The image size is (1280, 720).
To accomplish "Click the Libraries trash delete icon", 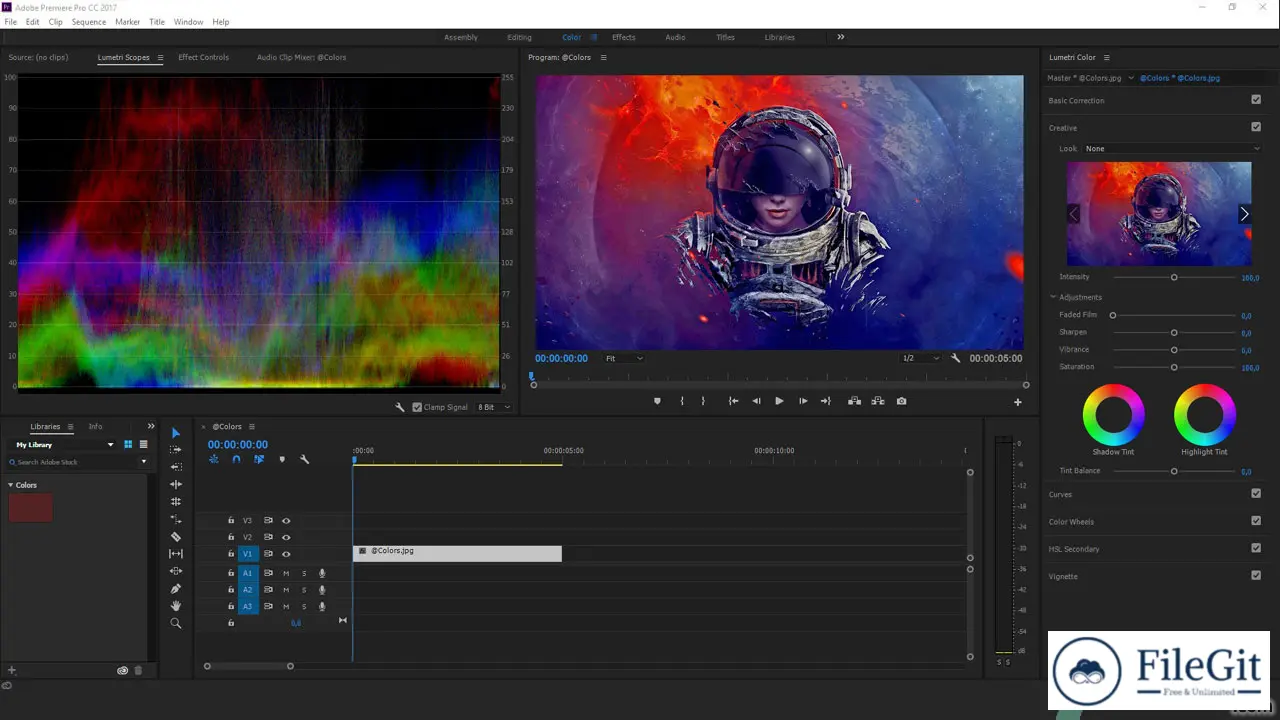I will (139, 671).
